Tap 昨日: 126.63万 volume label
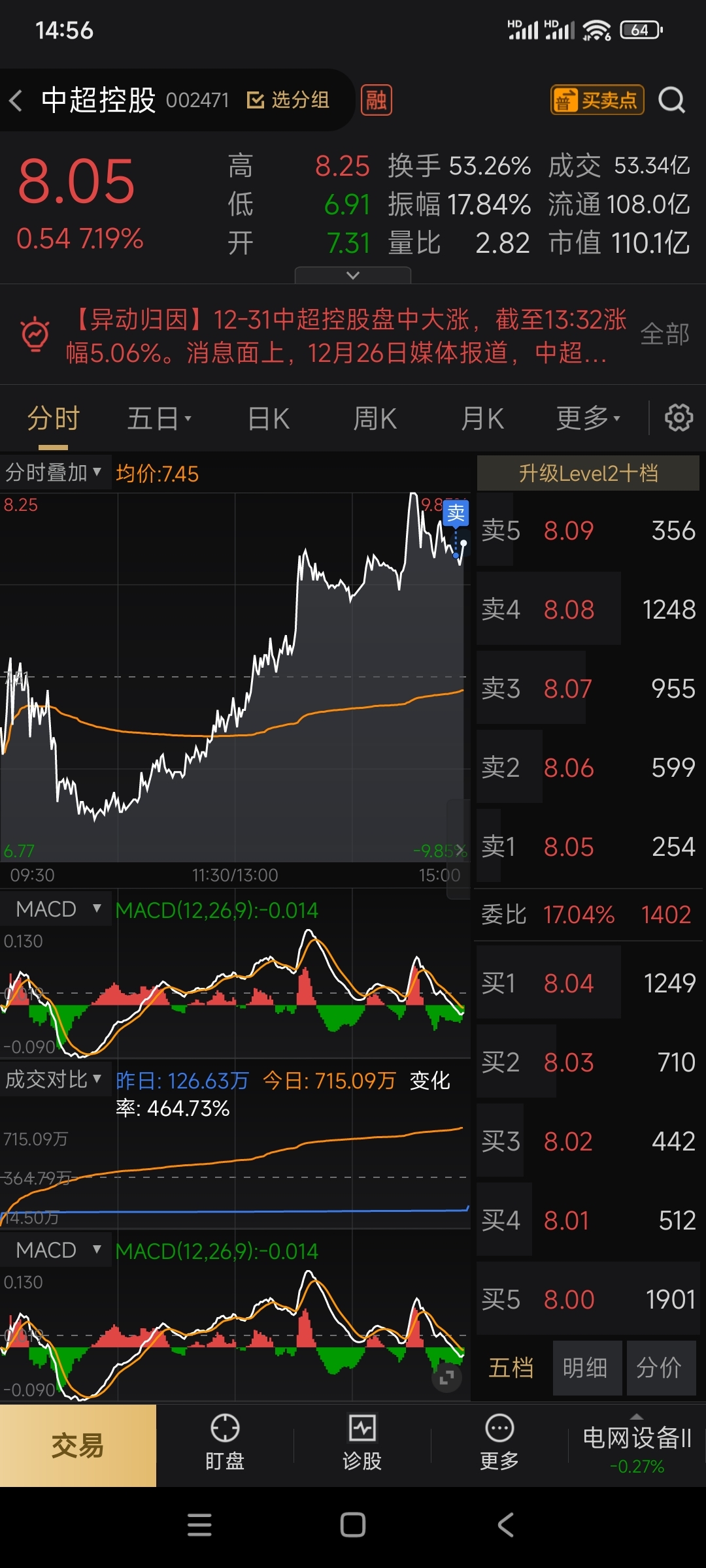706x1568 pixels. point(182,1081)
